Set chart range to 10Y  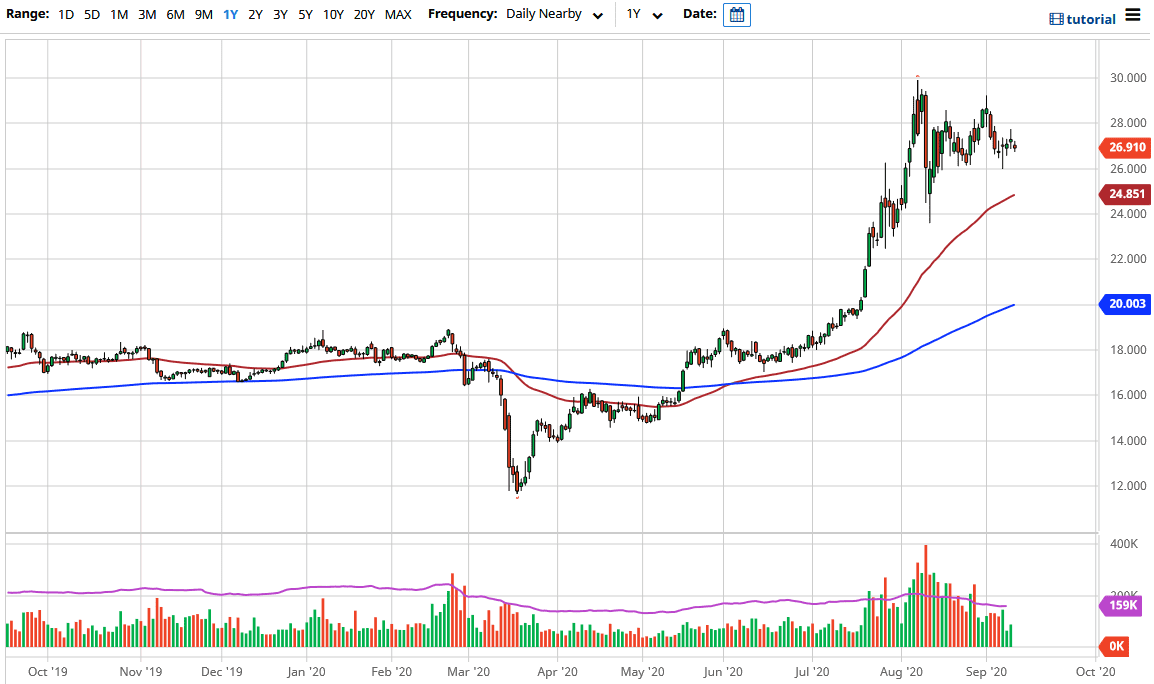pyautogui.click(x=333, y=15)
